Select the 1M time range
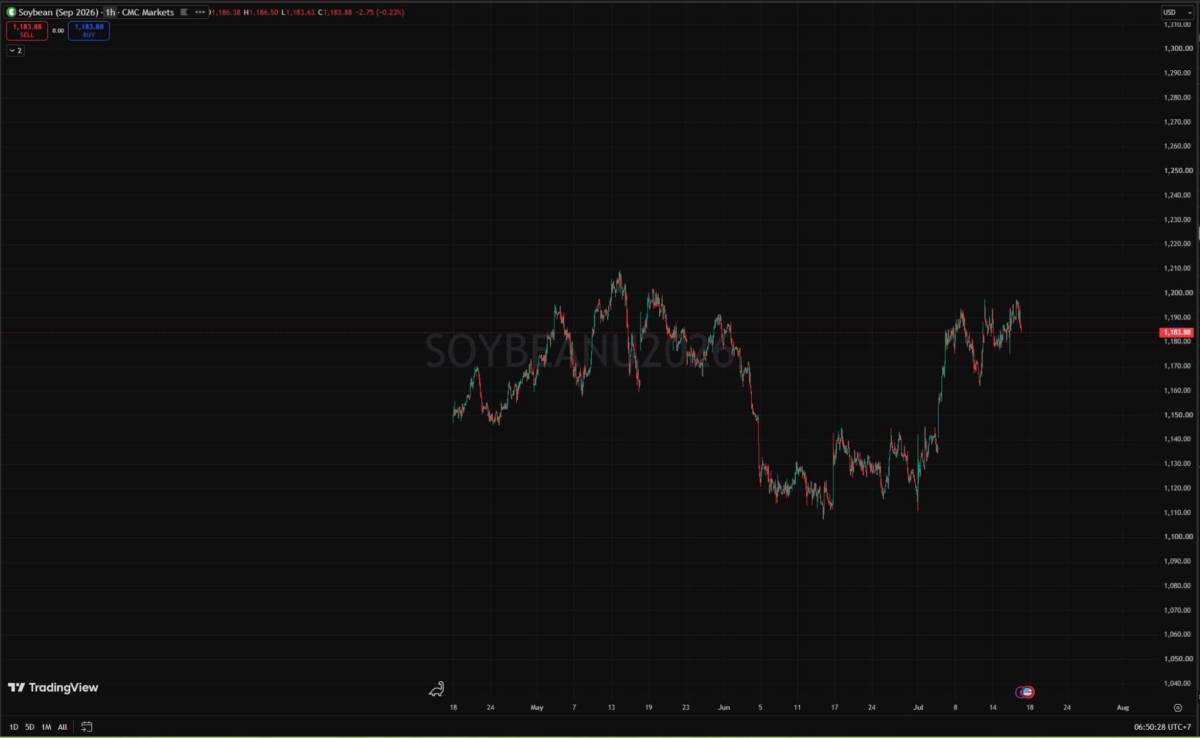The height and width of the screenshot is (738, 1200). [x=46, y=727]
